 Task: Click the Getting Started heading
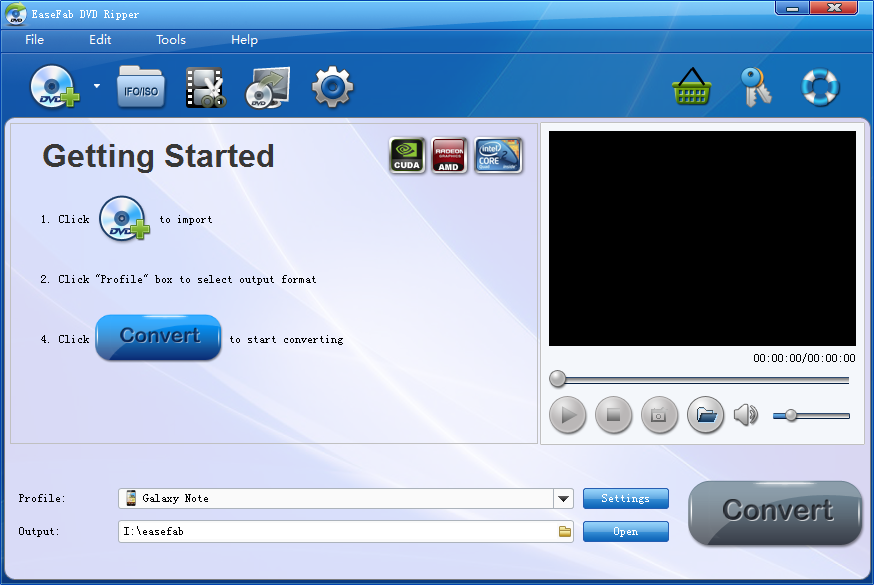(158, 156)
